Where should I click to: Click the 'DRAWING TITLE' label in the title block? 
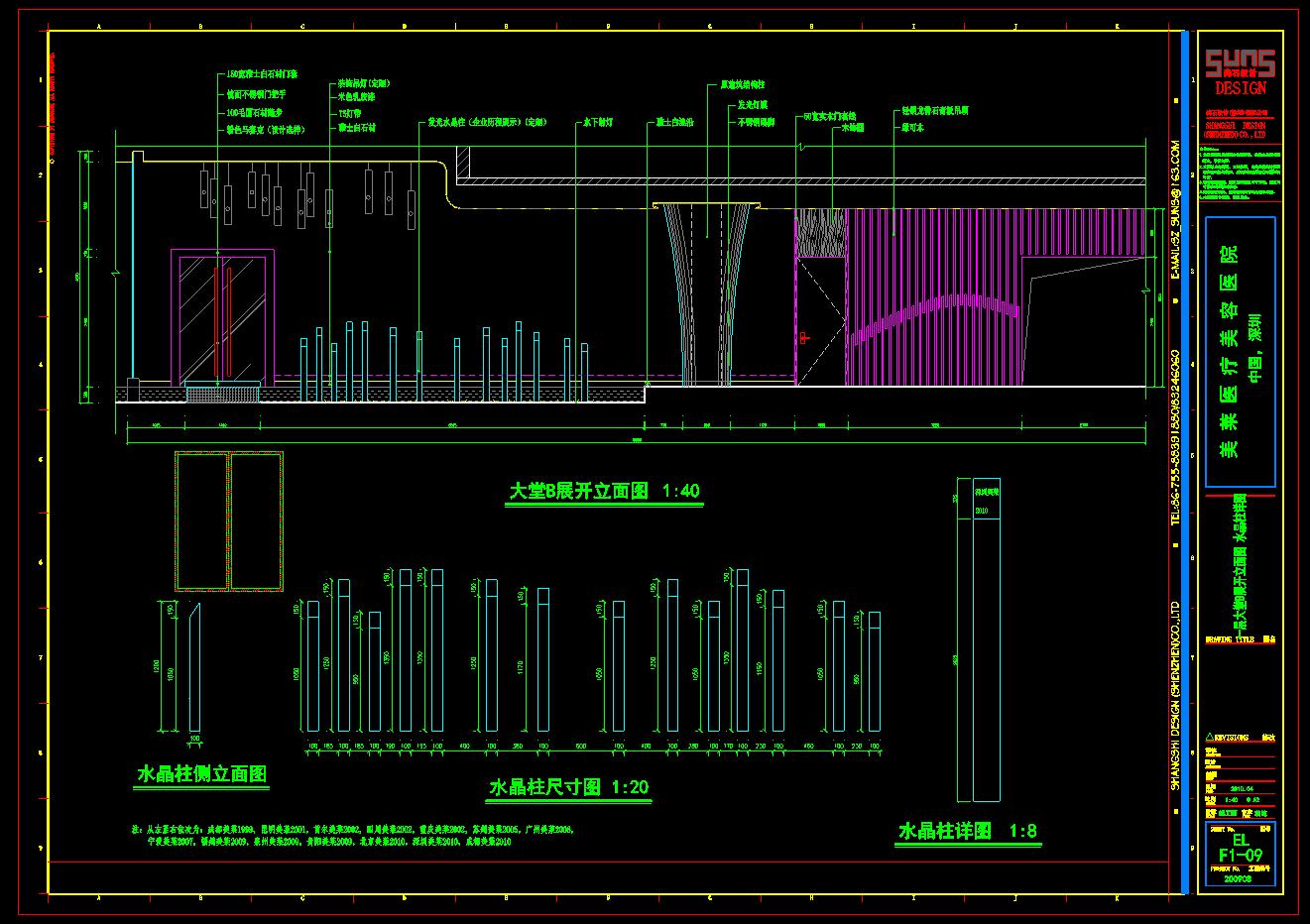coord(1230,639)
